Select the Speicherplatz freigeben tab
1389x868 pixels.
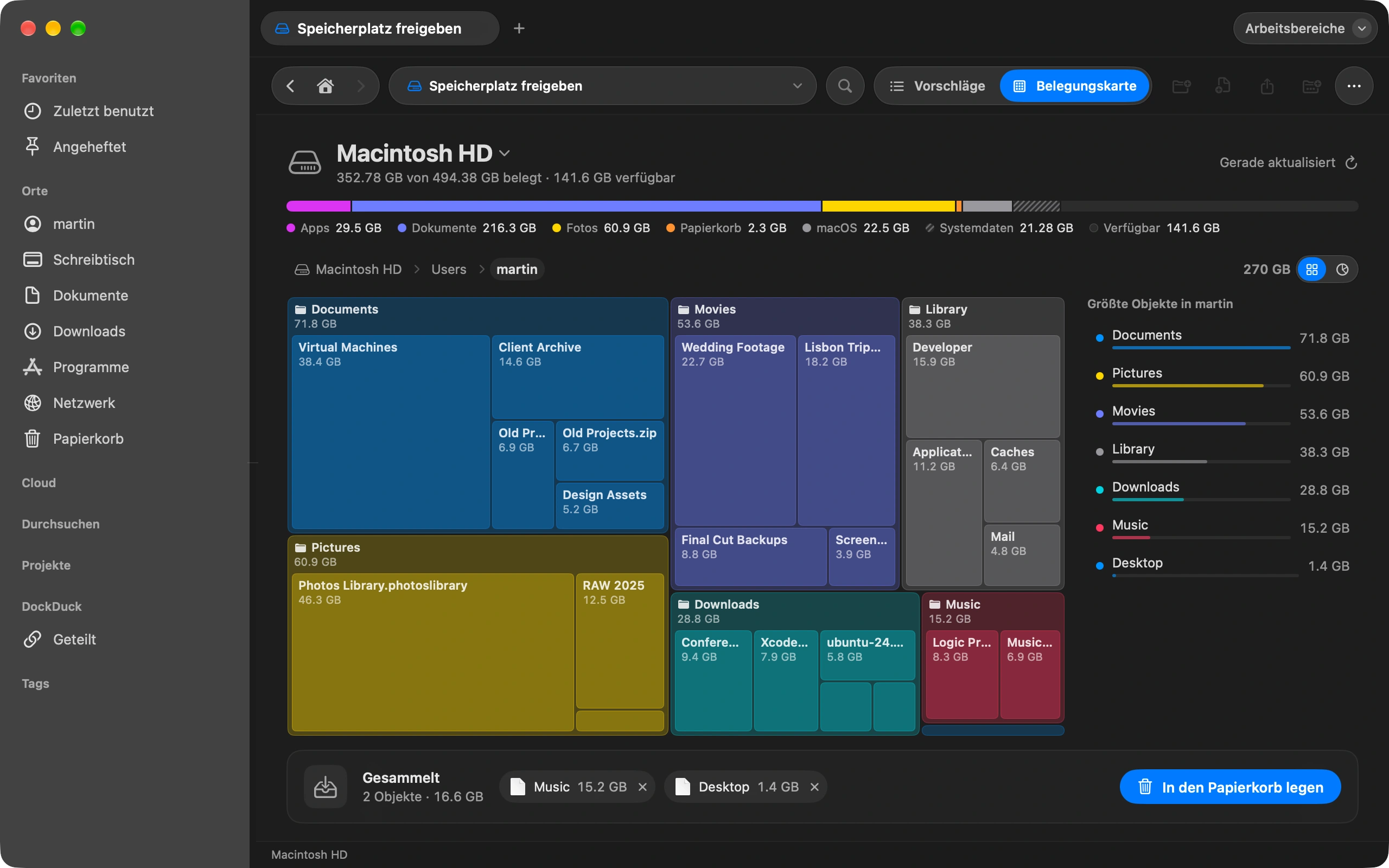[x=379, y=28]
